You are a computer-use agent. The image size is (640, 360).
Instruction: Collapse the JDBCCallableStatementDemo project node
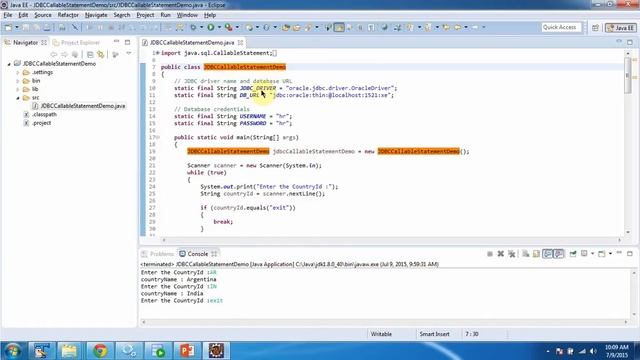tap(9, 64)
